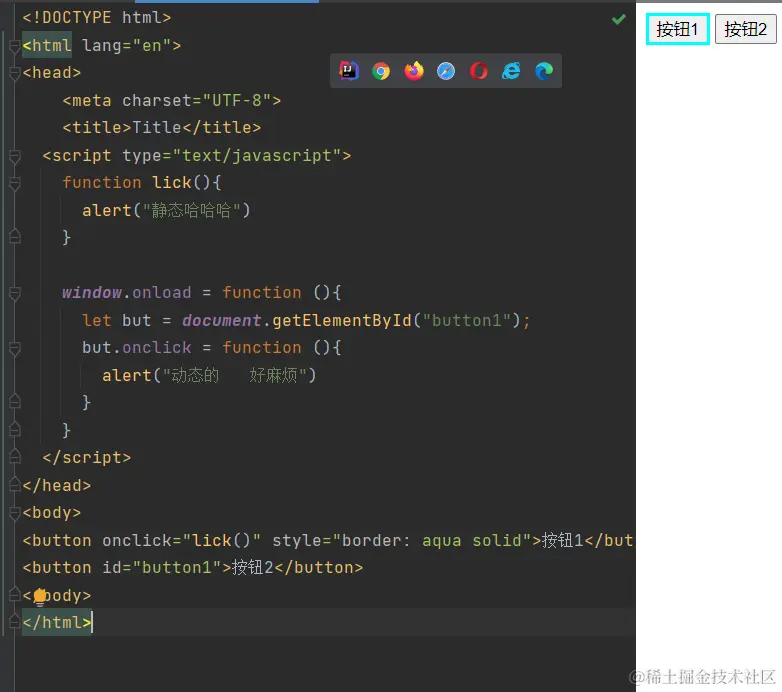Click the alert("静态哈哈哈") call
The height and width of the screenshot is (692, 782).
tap(167, 210)
